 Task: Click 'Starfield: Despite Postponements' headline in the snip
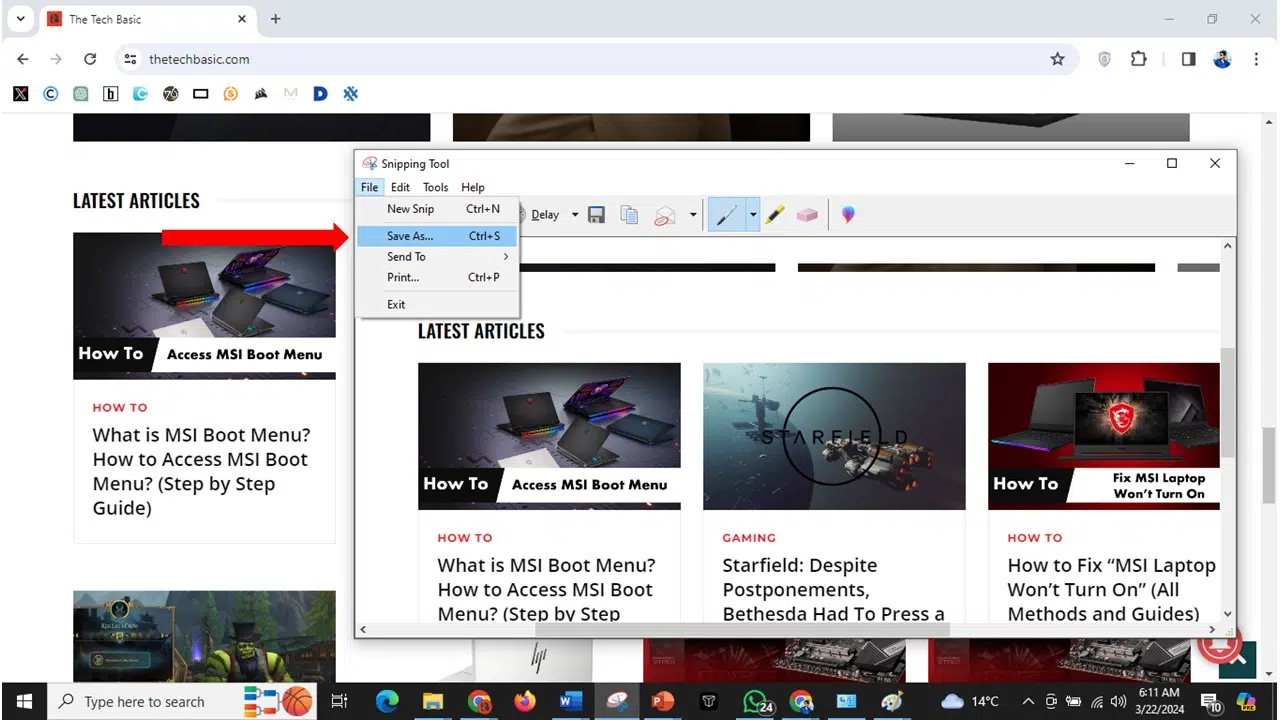pyautogui.click(x=833, y=590)
